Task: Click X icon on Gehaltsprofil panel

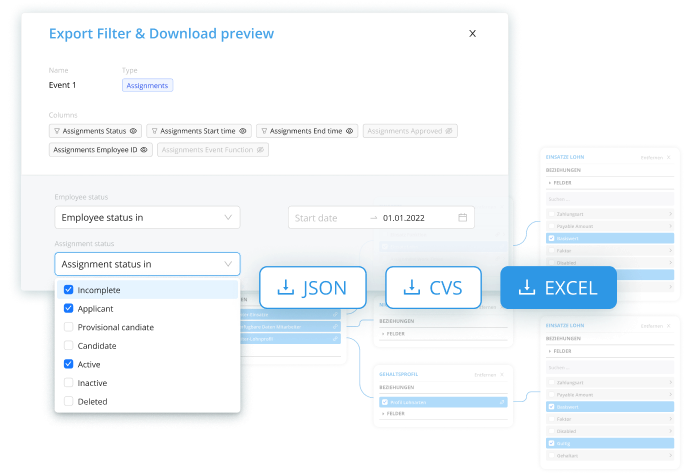Action: click(x=502, y=375)
